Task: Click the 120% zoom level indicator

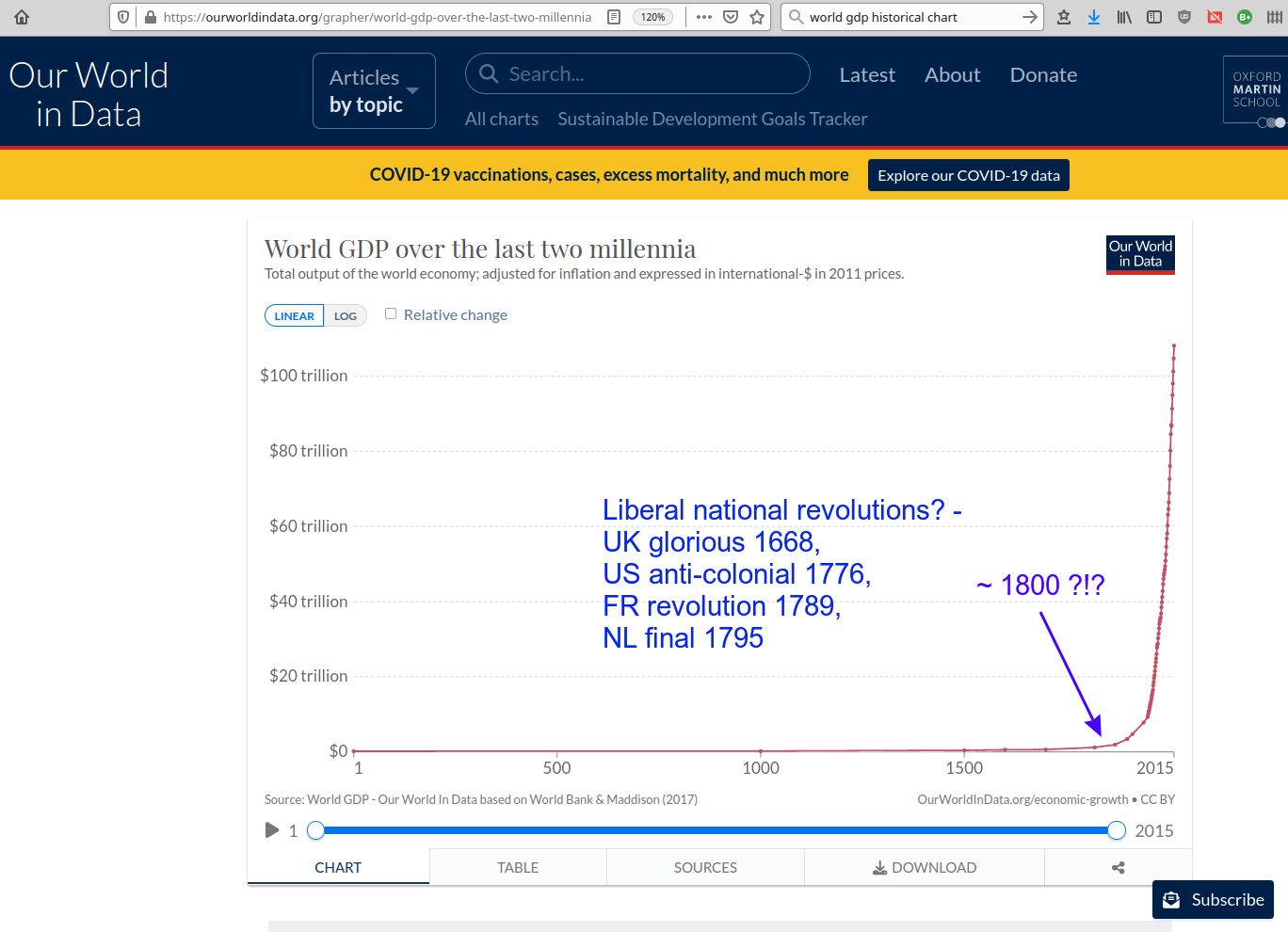Action: pos(652,17)
